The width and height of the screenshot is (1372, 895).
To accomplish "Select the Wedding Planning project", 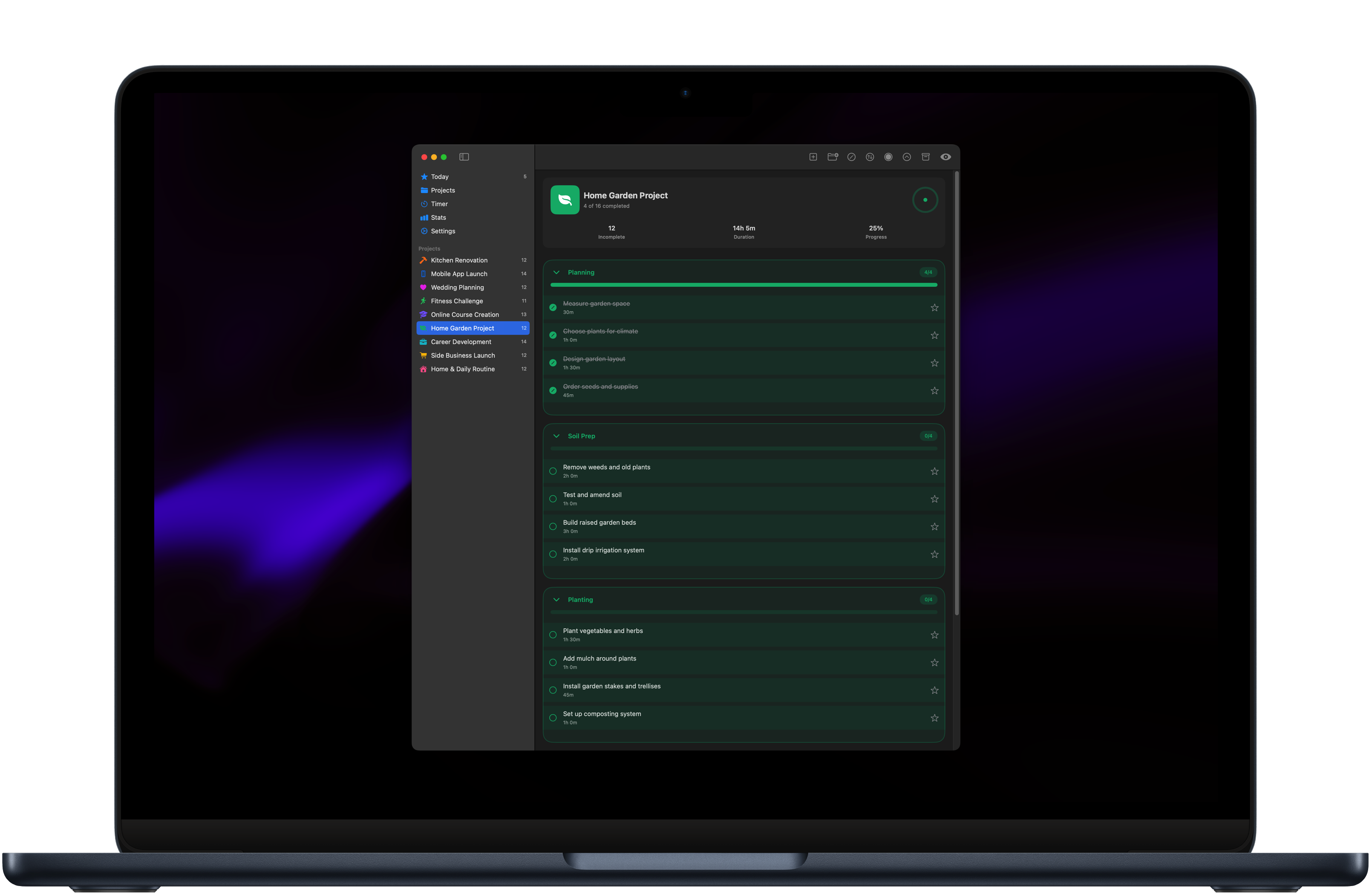I will [x=457, y=287].
